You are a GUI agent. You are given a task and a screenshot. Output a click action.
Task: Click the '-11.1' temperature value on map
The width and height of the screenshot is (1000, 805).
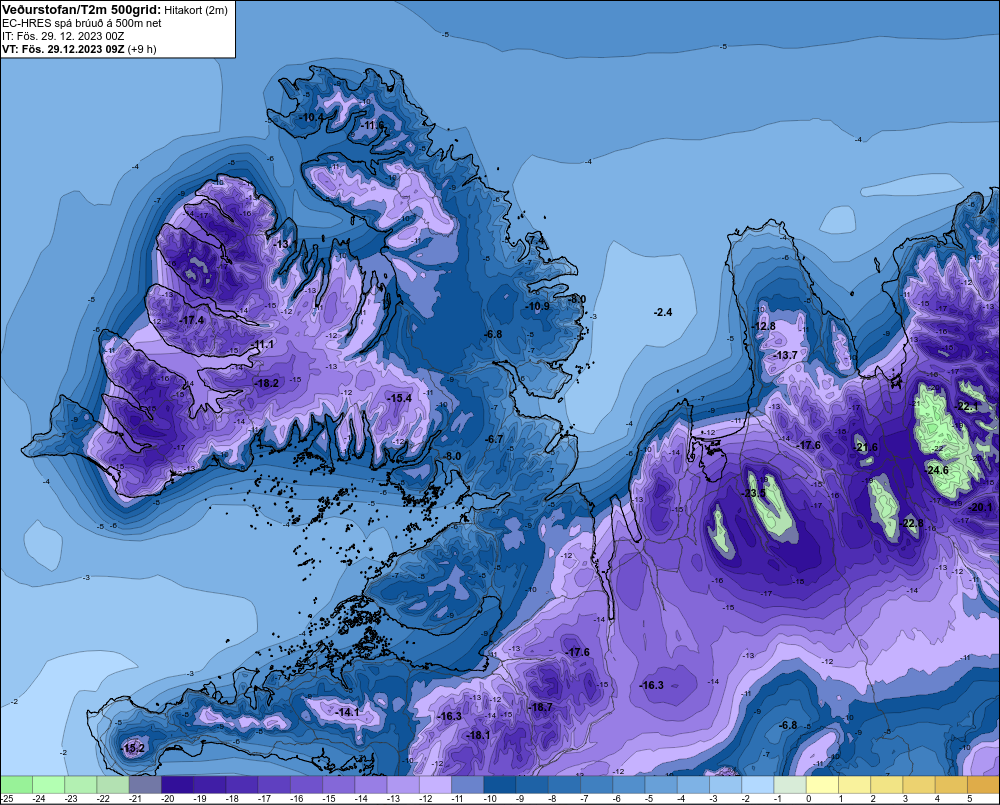(262, 344)
